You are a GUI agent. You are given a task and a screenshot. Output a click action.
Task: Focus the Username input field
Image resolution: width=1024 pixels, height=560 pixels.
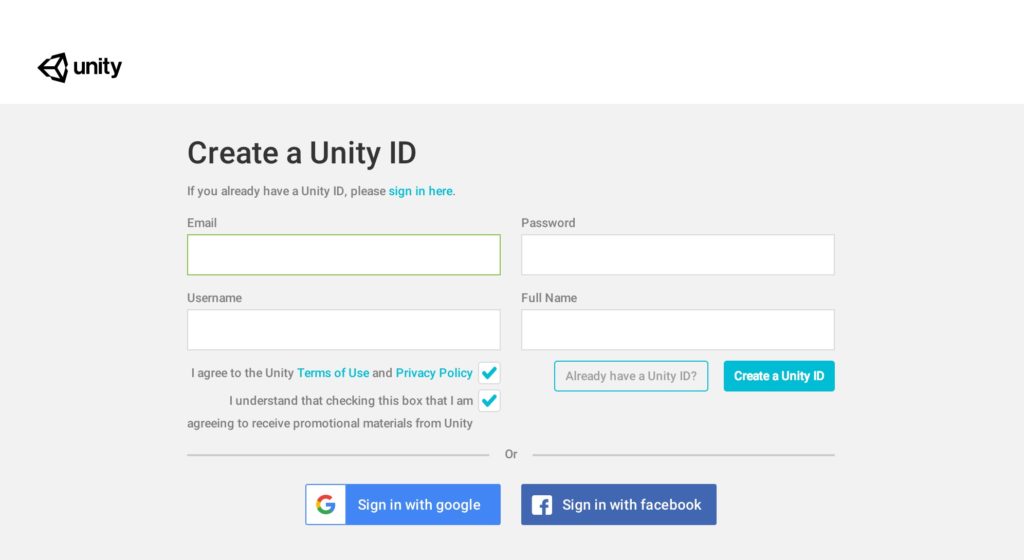point(344,330)
